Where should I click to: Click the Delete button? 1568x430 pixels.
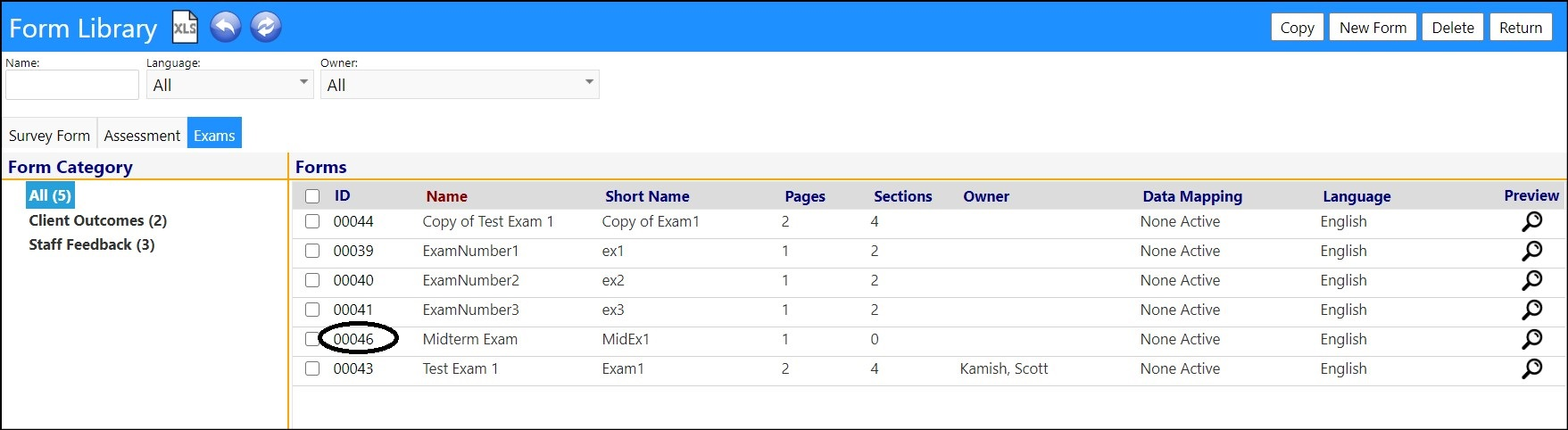tap(1453, 28)
